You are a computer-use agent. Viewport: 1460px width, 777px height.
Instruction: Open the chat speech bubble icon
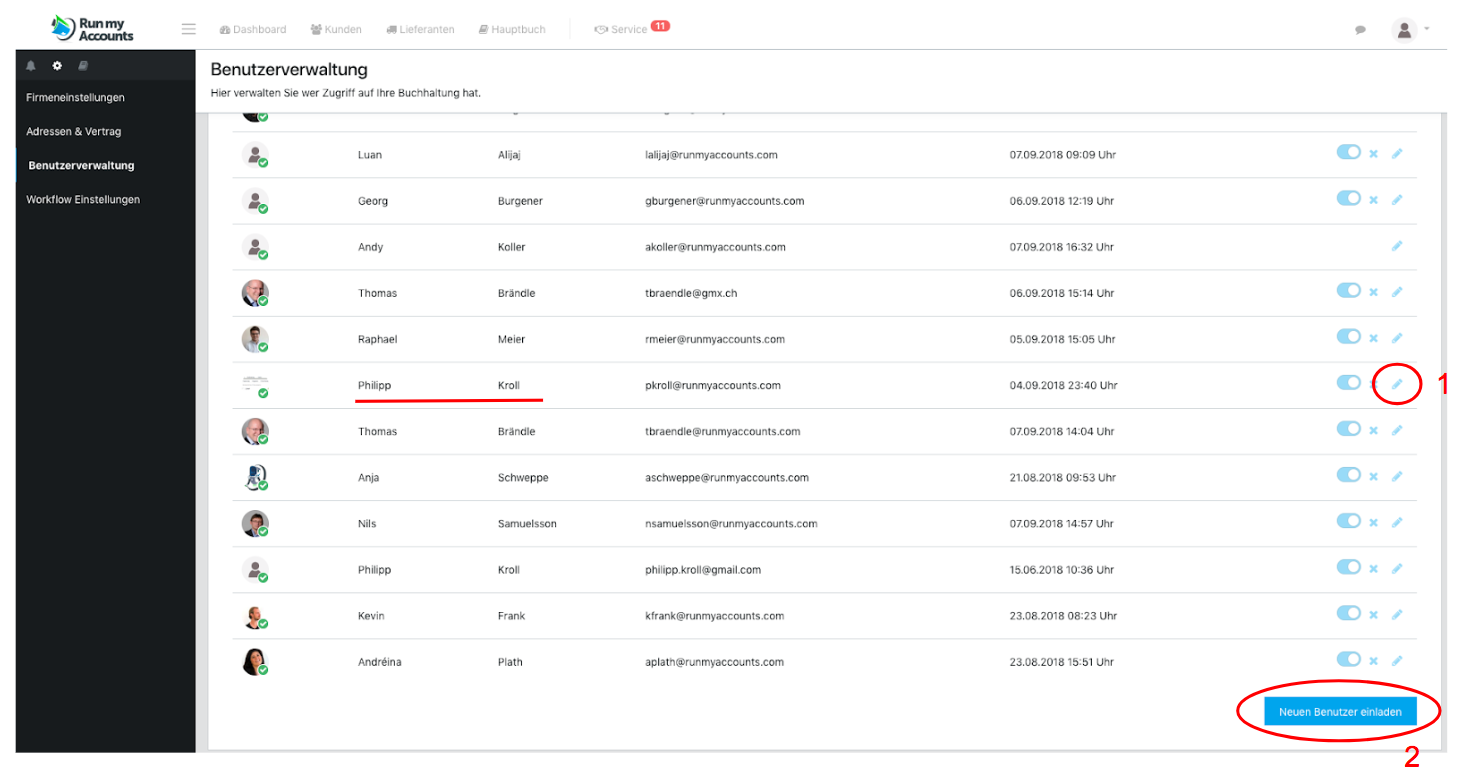pos(1360,30)
